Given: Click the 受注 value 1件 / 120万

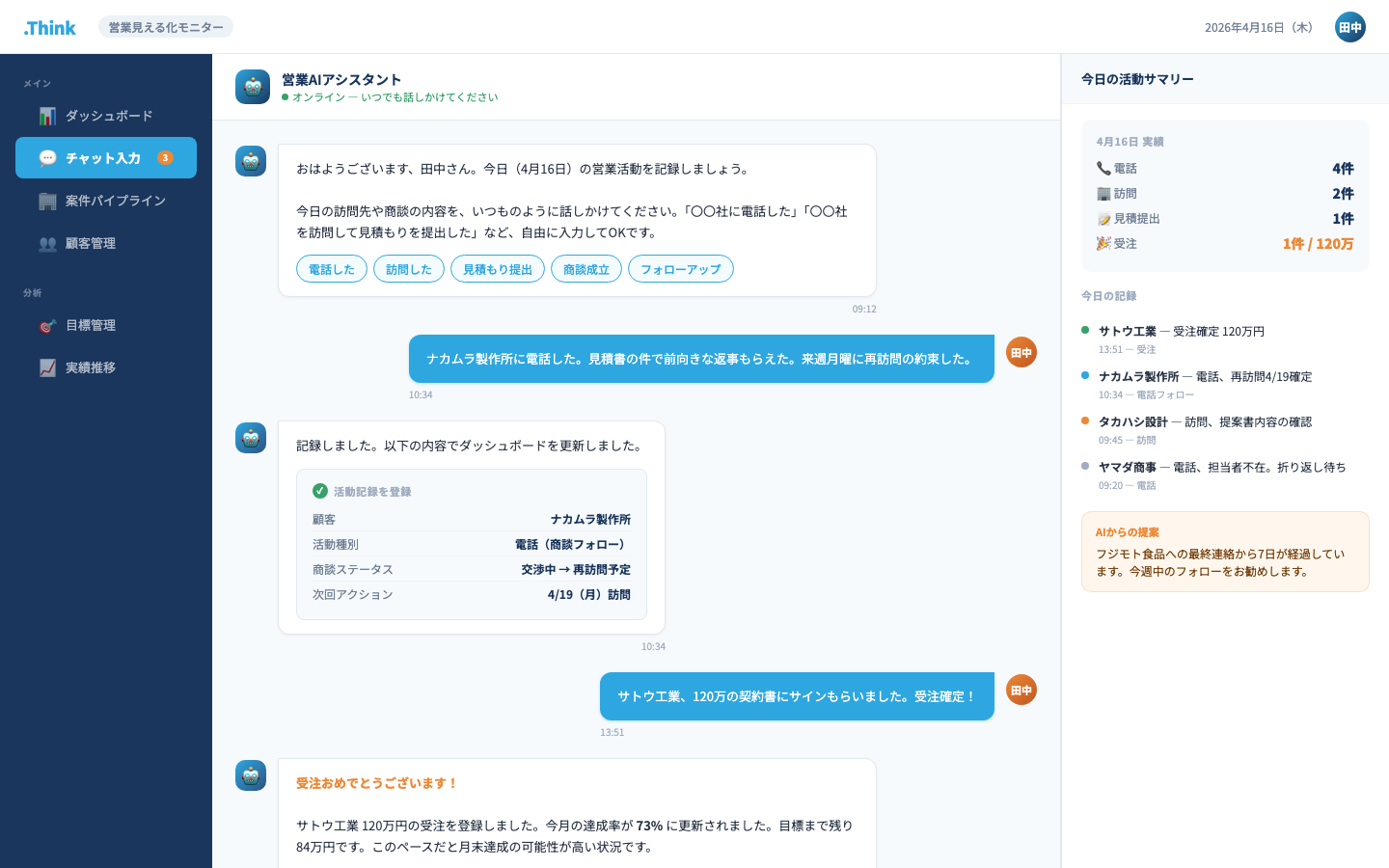Looking at the screenshot, I should [x=1318, y=243].
